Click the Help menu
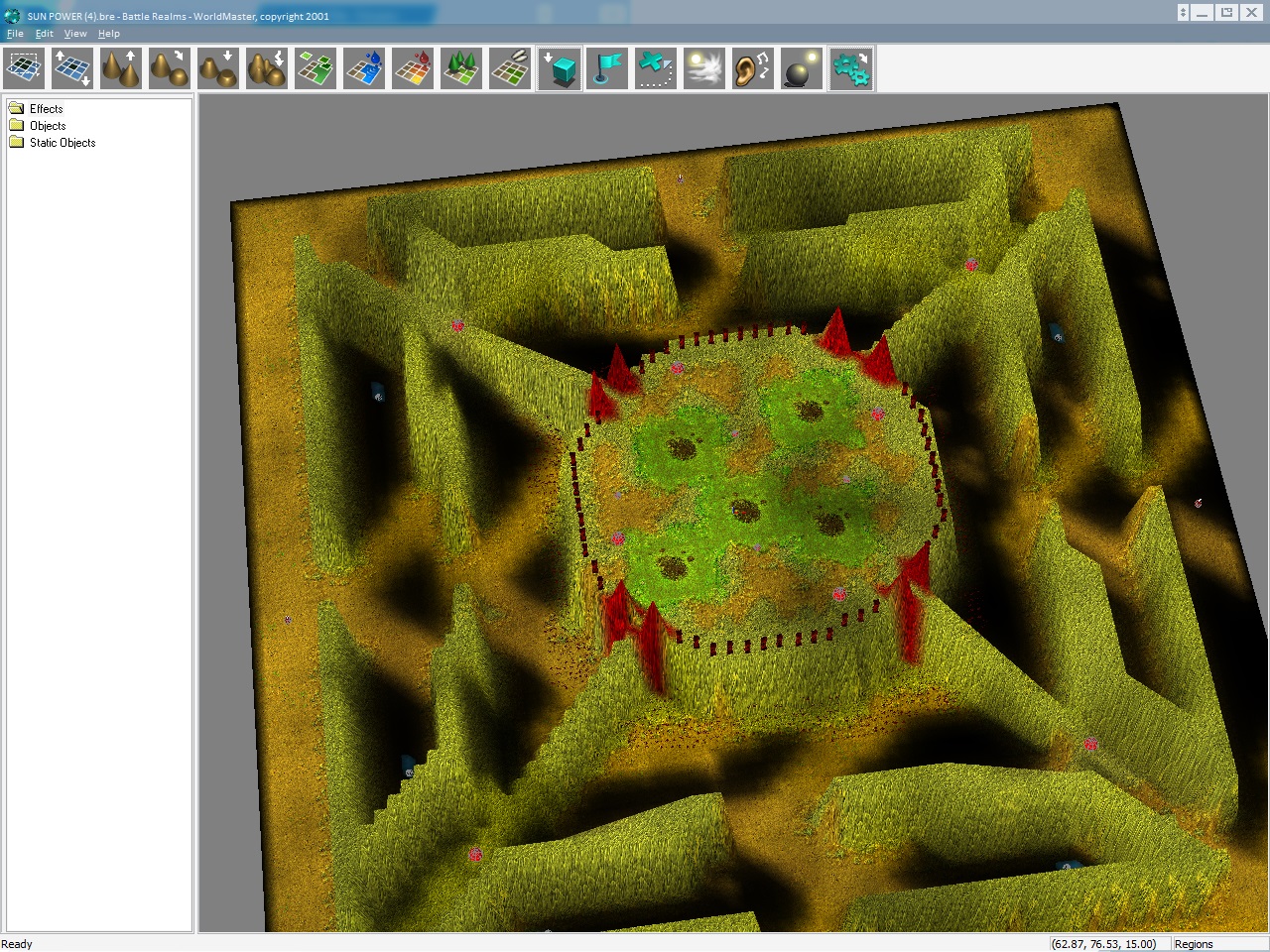1270x952 pixels. pyautogui.click(x=109, y=34)
